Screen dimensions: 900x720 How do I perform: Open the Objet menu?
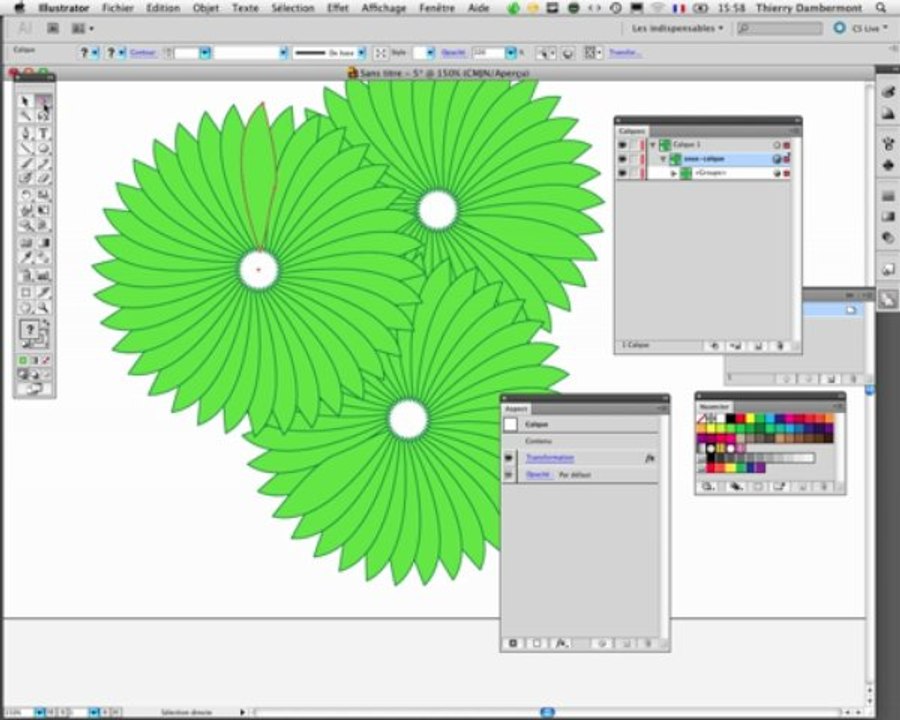click(x=205, y=8)
